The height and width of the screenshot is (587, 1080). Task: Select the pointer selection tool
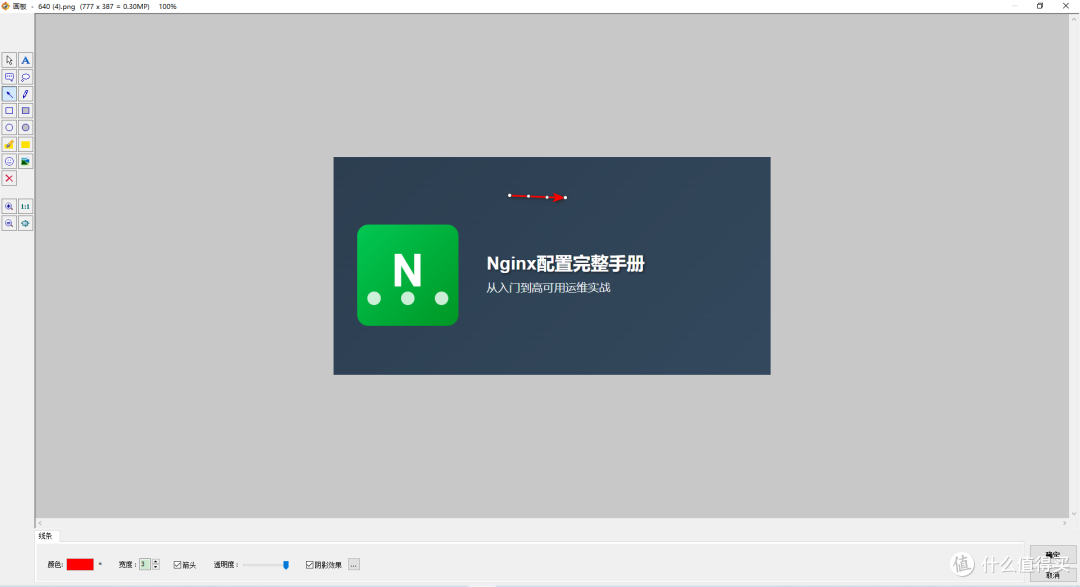tap(9, 61)
